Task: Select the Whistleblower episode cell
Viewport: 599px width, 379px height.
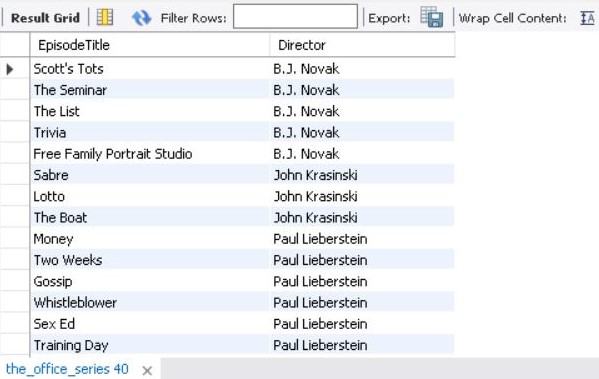Action: click(150, 303)
